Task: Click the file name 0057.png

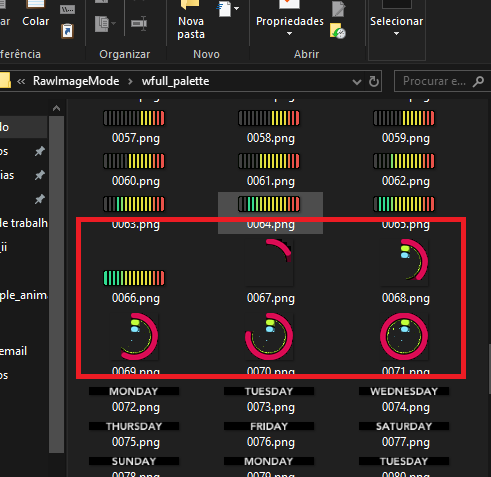Action: [136, 138]
